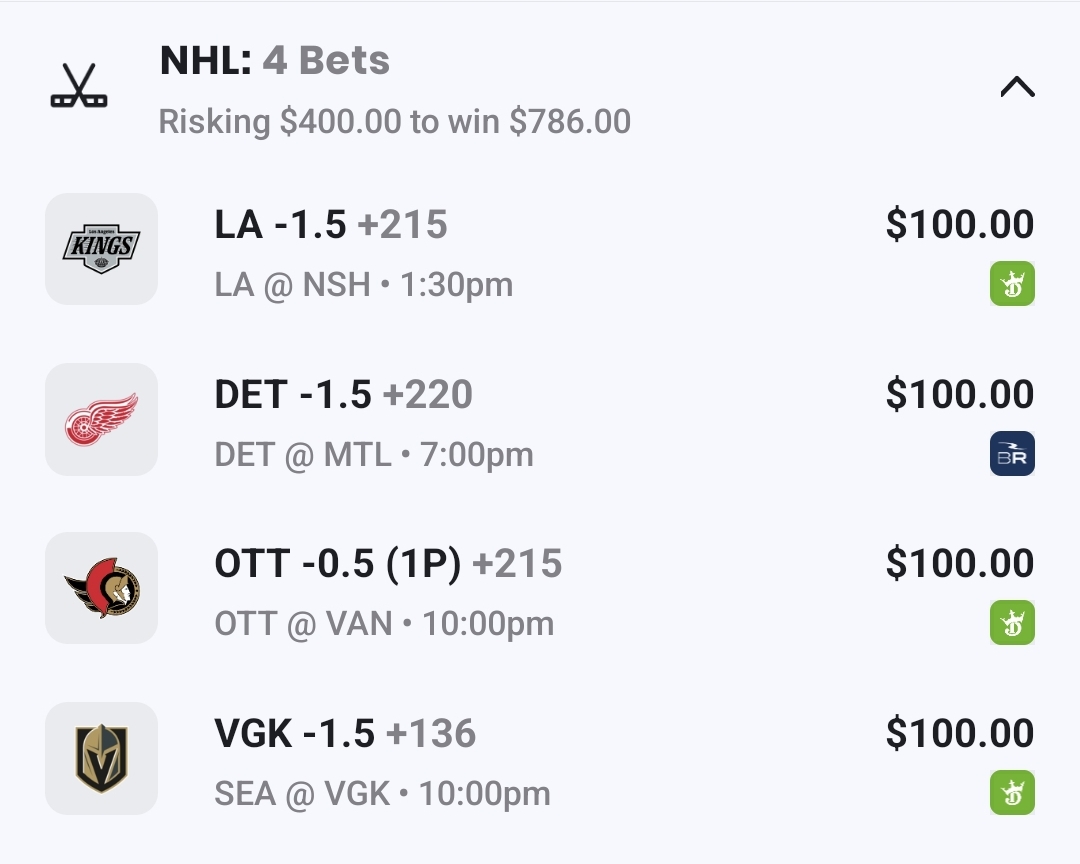Select the VGK -1.5 +136 bet
The height and width of the screenshot is (864, 1080).
pos(345,734)
